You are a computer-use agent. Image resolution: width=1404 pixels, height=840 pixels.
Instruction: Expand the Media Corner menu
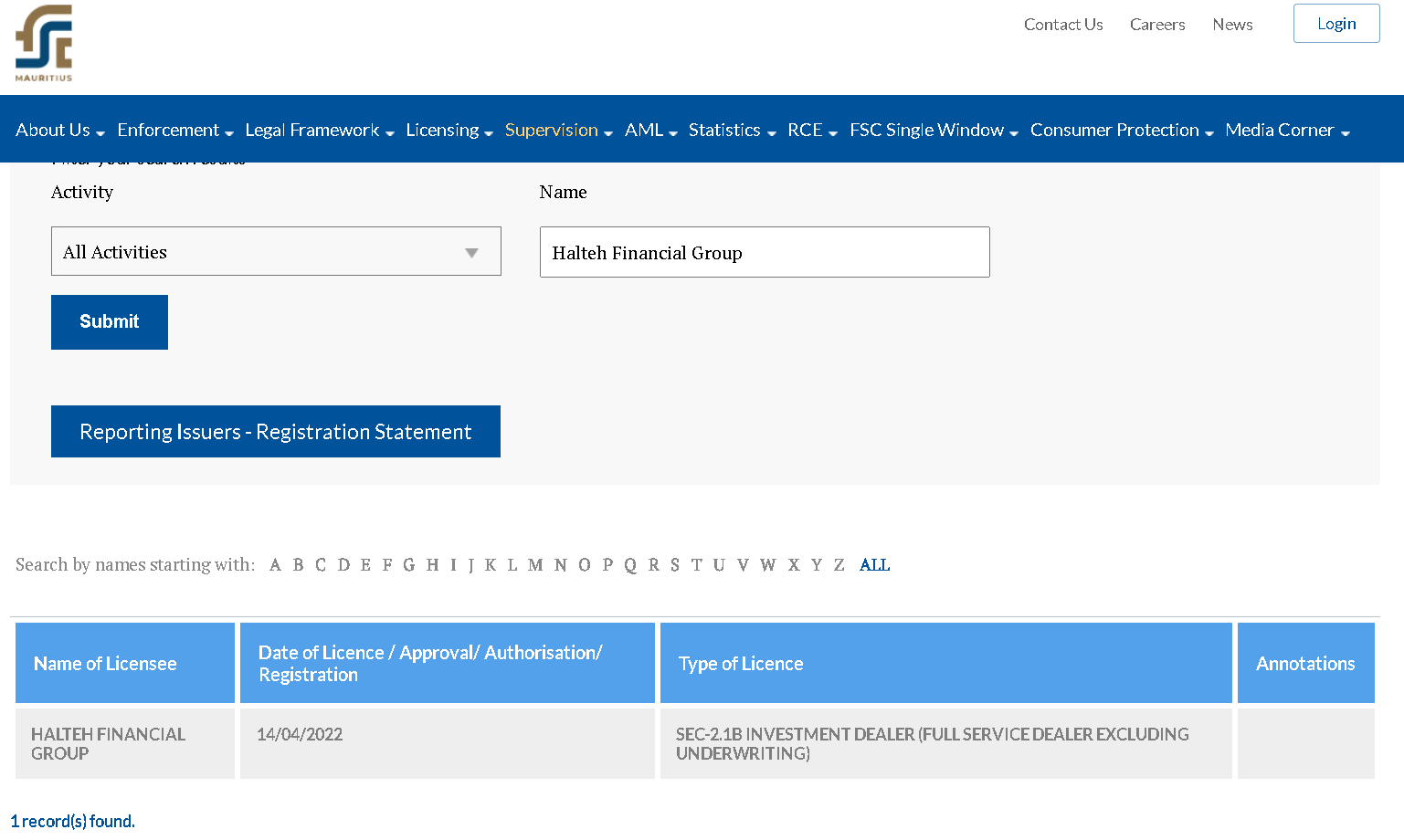(x=1288, y=131)
